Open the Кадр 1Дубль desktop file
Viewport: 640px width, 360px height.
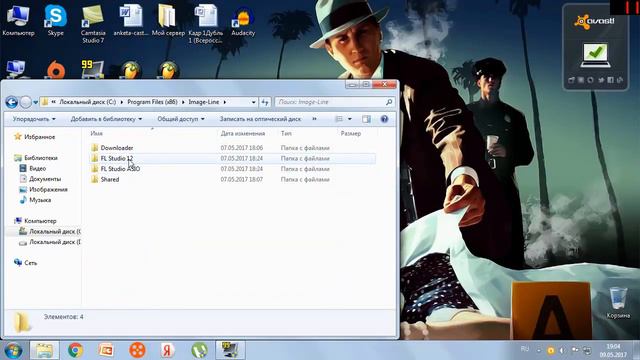(x=205, y=24)
